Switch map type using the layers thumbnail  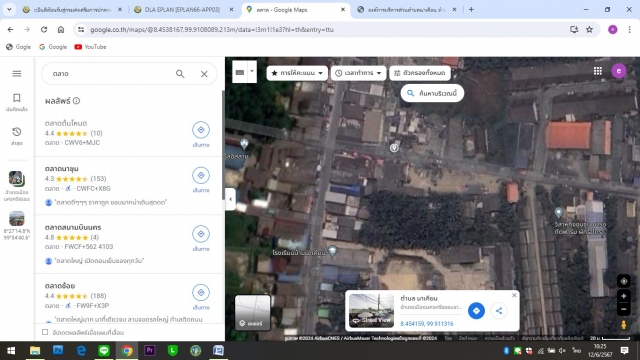(253, 312)
